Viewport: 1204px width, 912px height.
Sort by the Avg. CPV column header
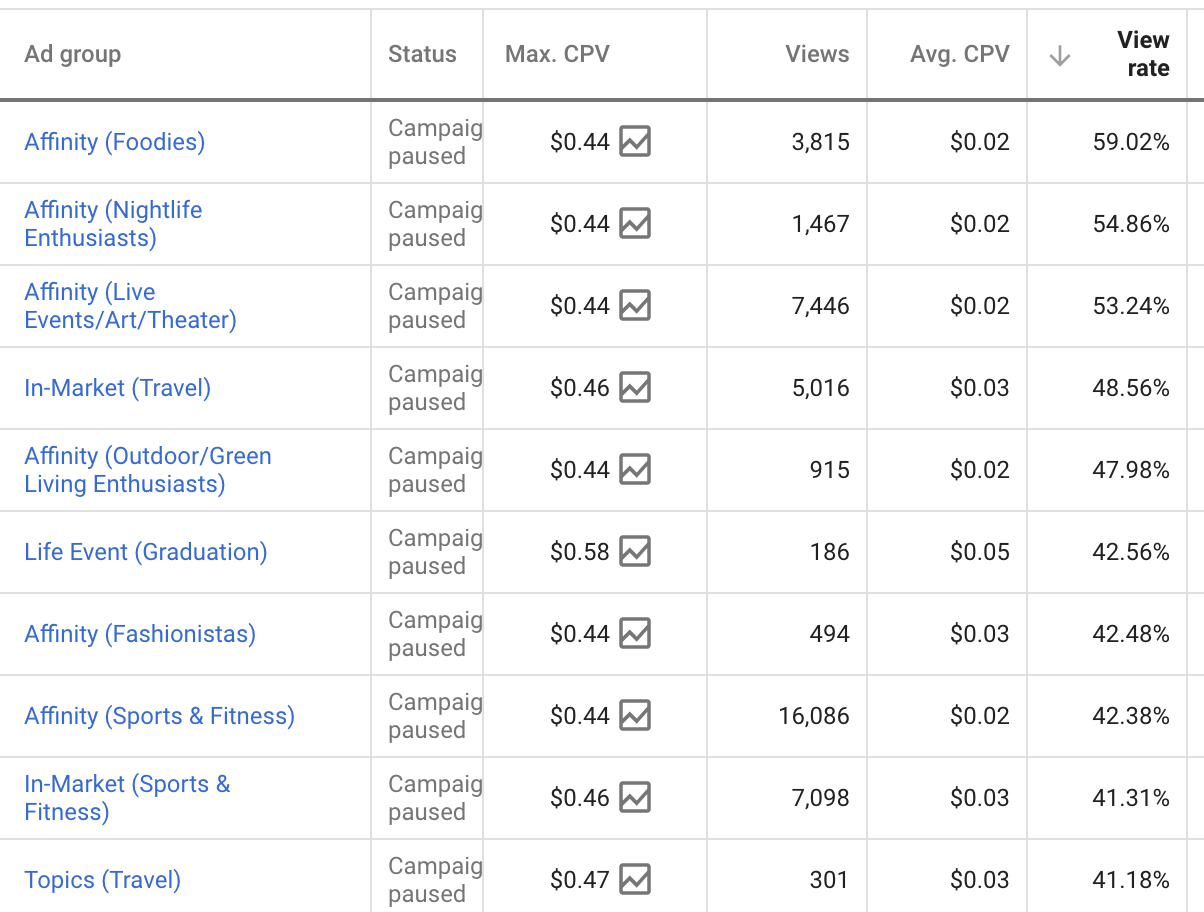coord(960,54)
